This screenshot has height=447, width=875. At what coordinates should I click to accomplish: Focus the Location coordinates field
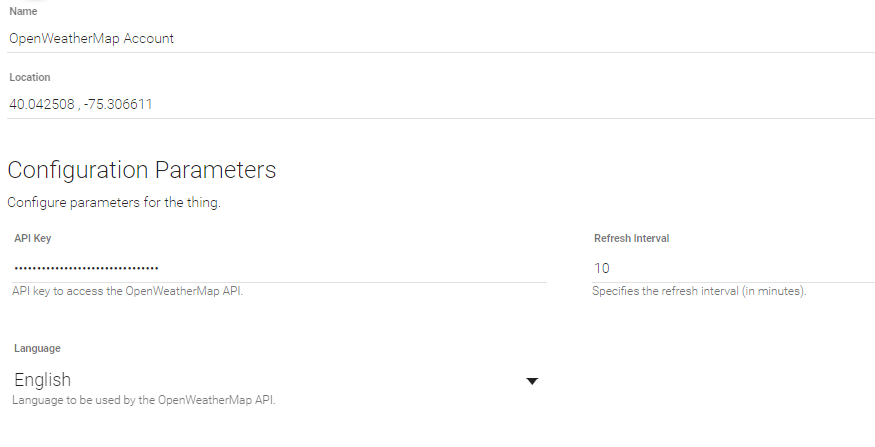coord(440,104)
